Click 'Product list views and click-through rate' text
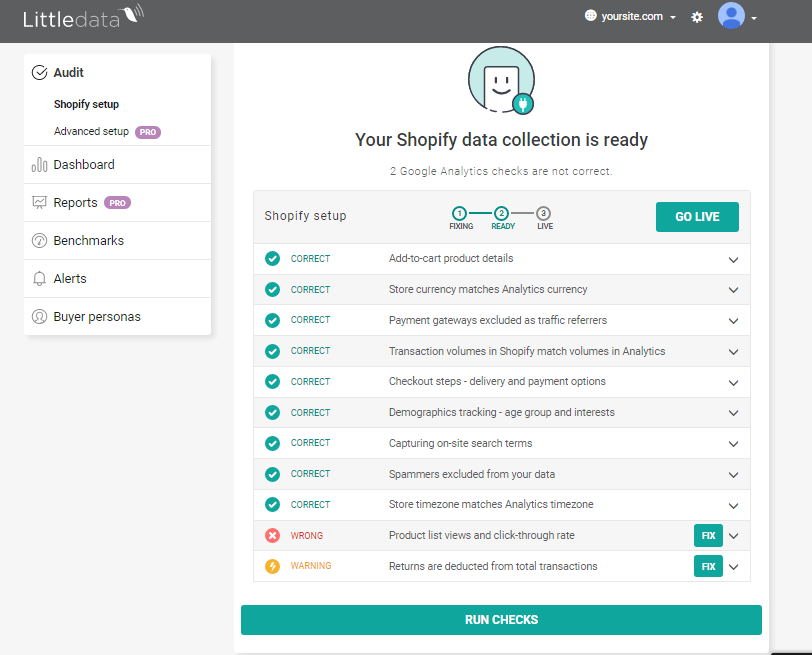This screenshot has width=812, height=655. pyautogui.click(x=482, y=535)
